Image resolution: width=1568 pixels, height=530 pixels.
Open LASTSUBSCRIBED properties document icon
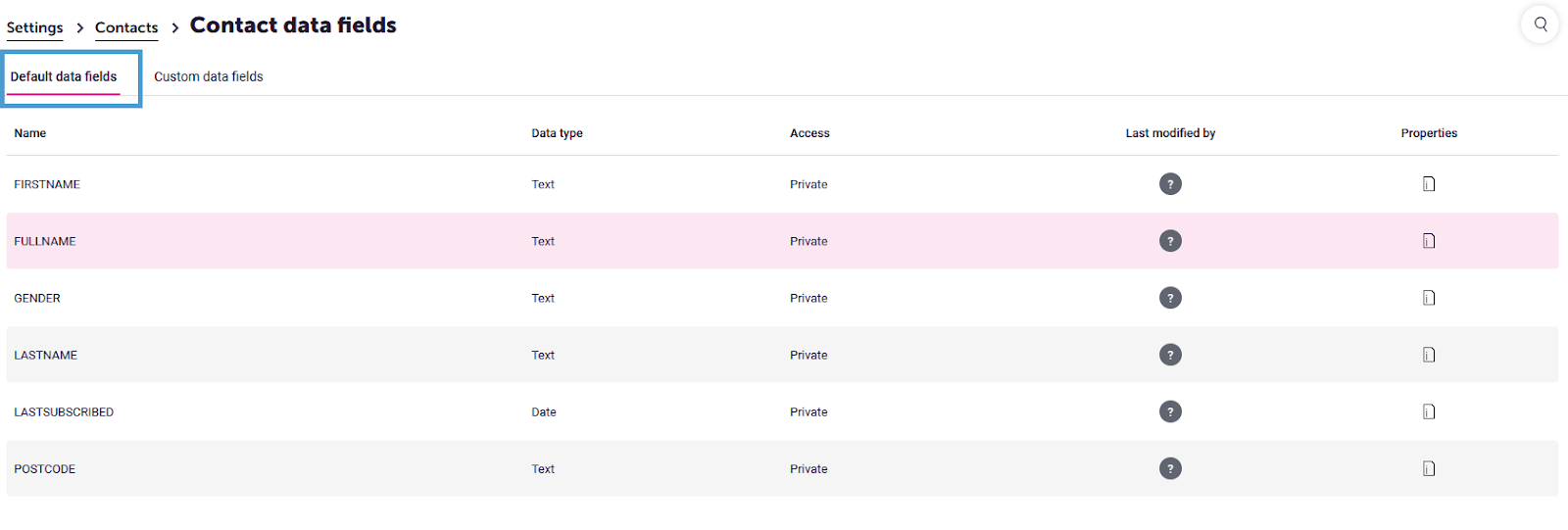[x=1429, y=411]
